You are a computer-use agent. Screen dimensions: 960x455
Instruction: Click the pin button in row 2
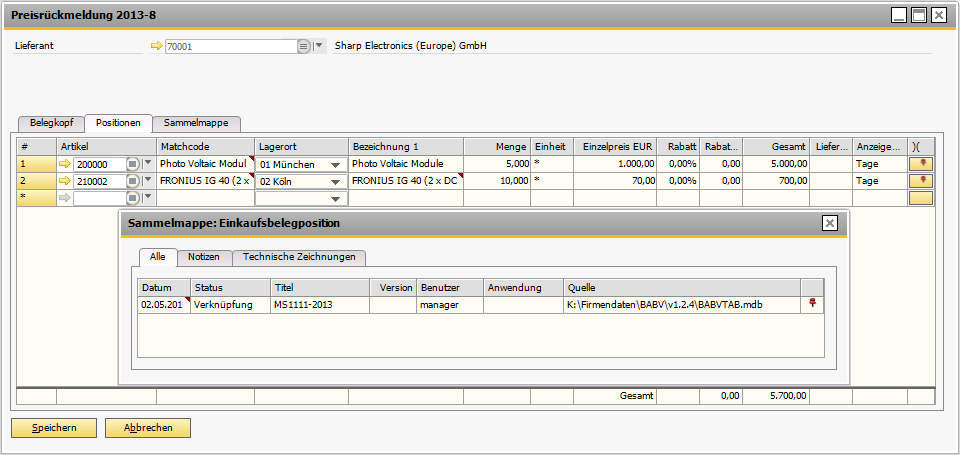pyautogui.click(x=920, y=181)
